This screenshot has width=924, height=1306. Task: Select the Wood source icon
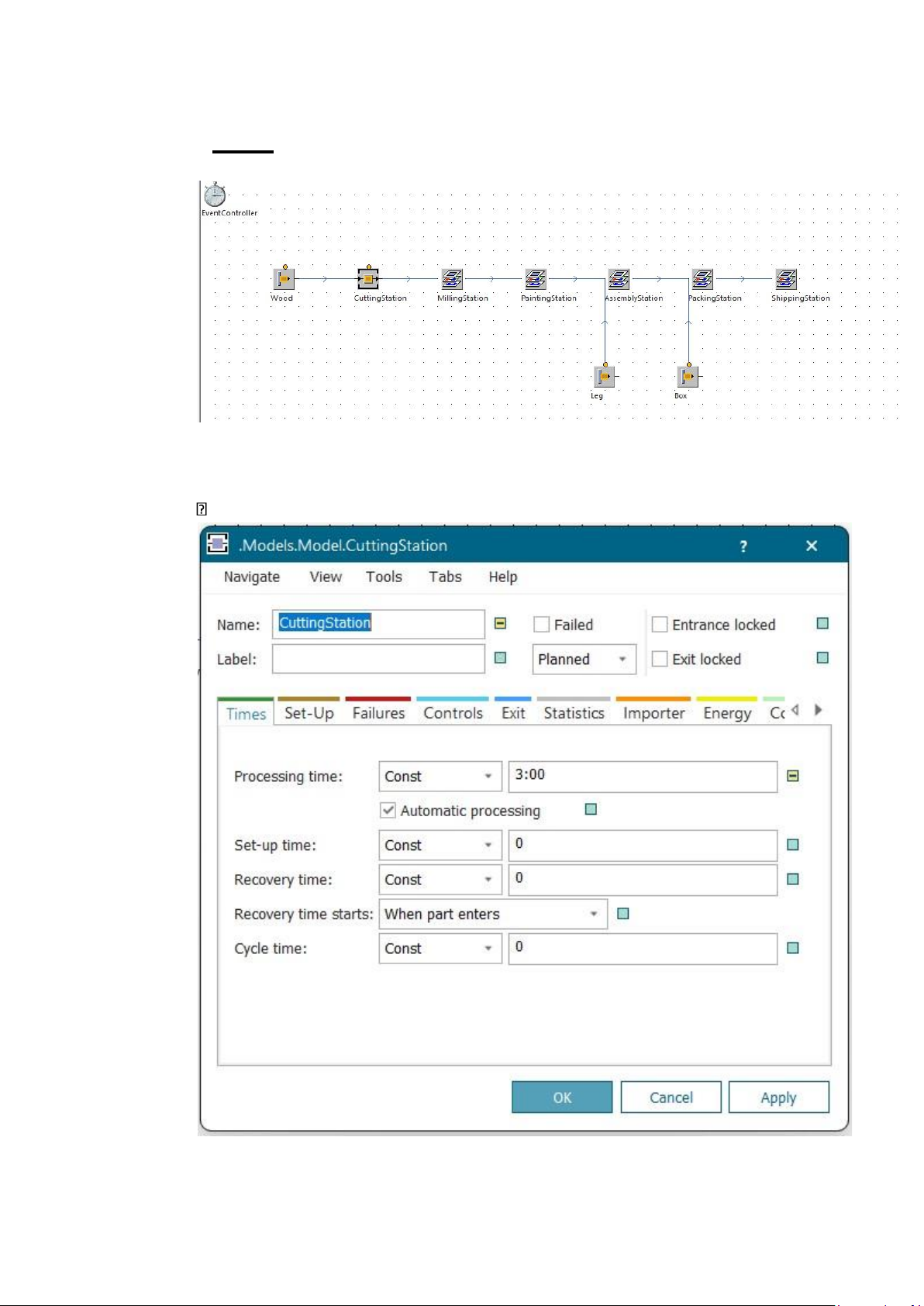[x=284, y=278]
